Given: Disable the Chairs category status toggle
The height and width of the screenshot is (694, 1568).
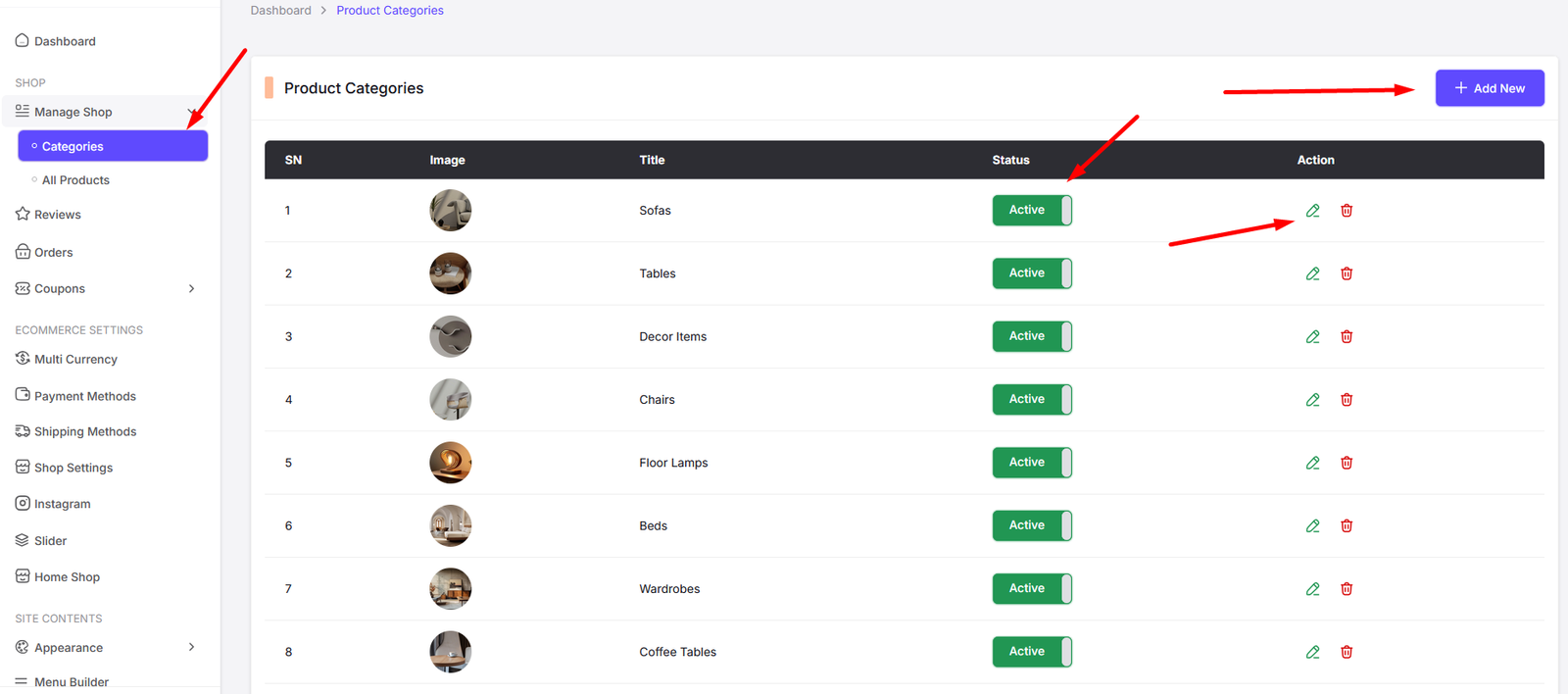Looking at the screenshot, I should (x=1032, y=399).
